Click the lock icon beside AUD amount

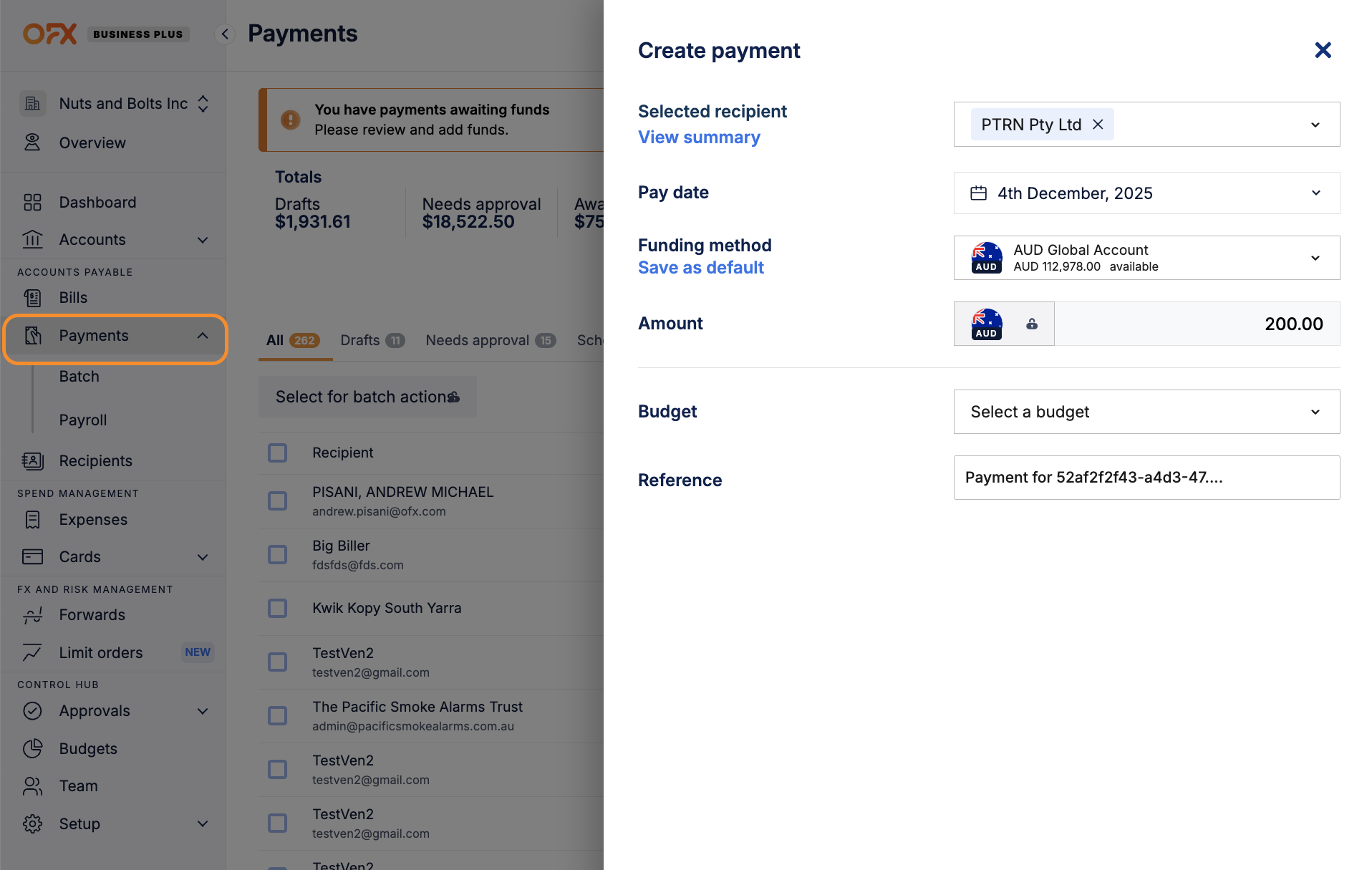click(1031, 324)
